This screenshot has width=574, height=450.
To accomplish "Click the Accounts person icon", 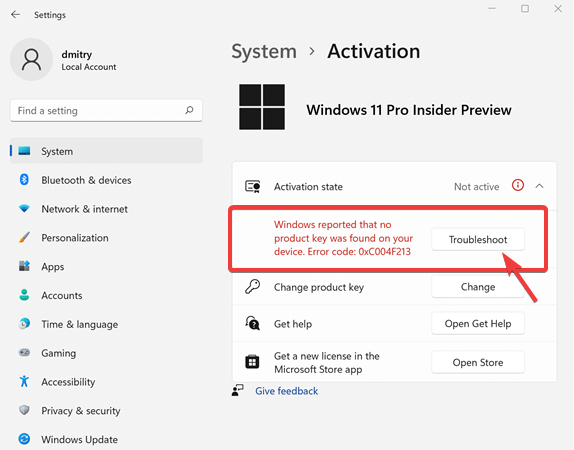I will pos(24,295).
